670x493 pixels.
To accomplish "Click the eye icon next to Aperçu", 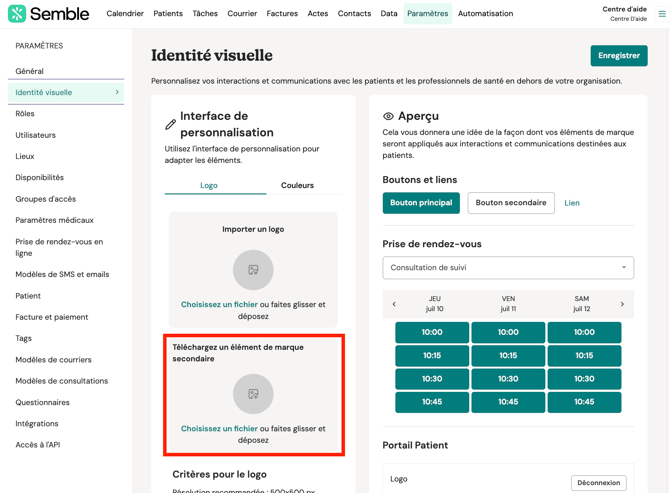I will click(388, 117).
